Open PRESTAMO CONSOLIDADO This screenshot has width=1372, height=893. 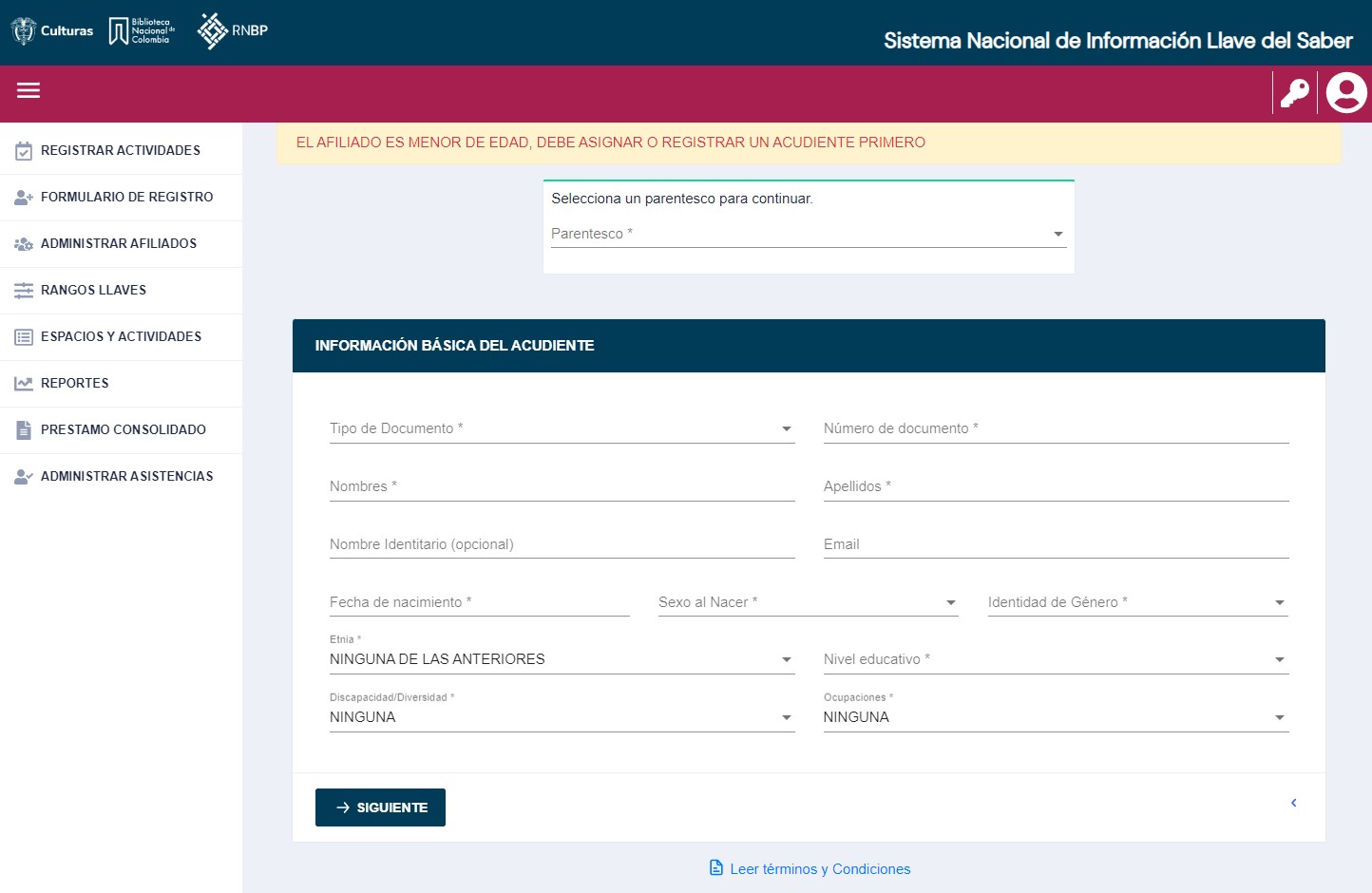point(121,430)
